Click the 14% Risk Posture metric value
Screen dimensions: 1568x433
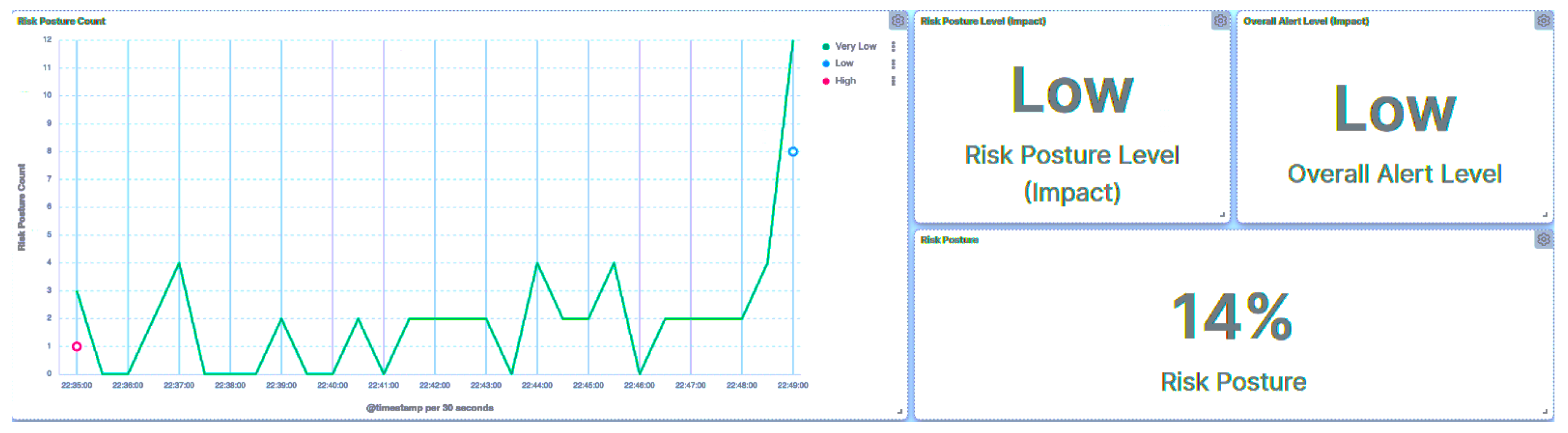pos(1232,317)
